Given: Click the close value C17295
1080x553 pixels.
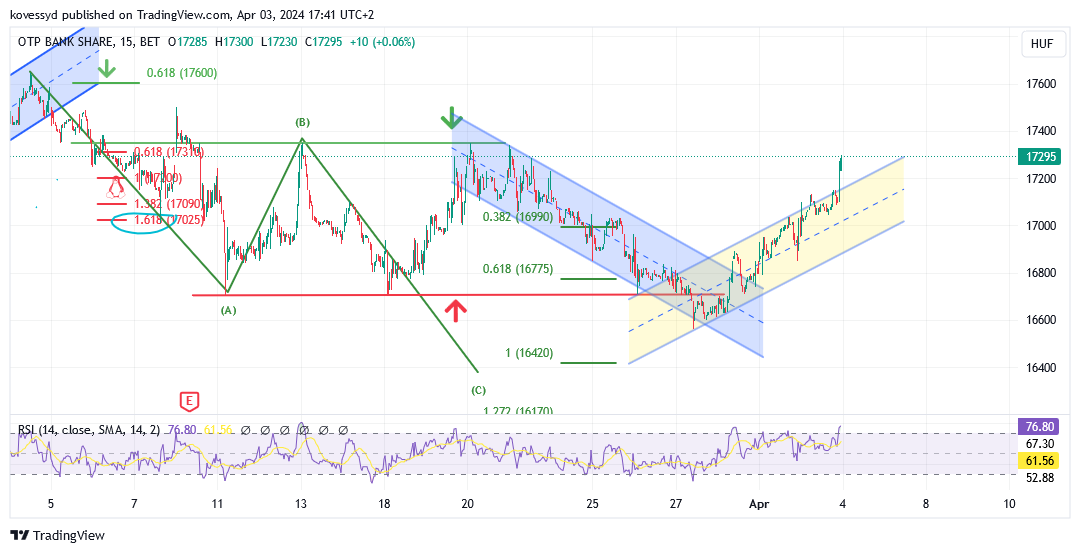Looking at the screenshot, I should (x=323, y=42).
